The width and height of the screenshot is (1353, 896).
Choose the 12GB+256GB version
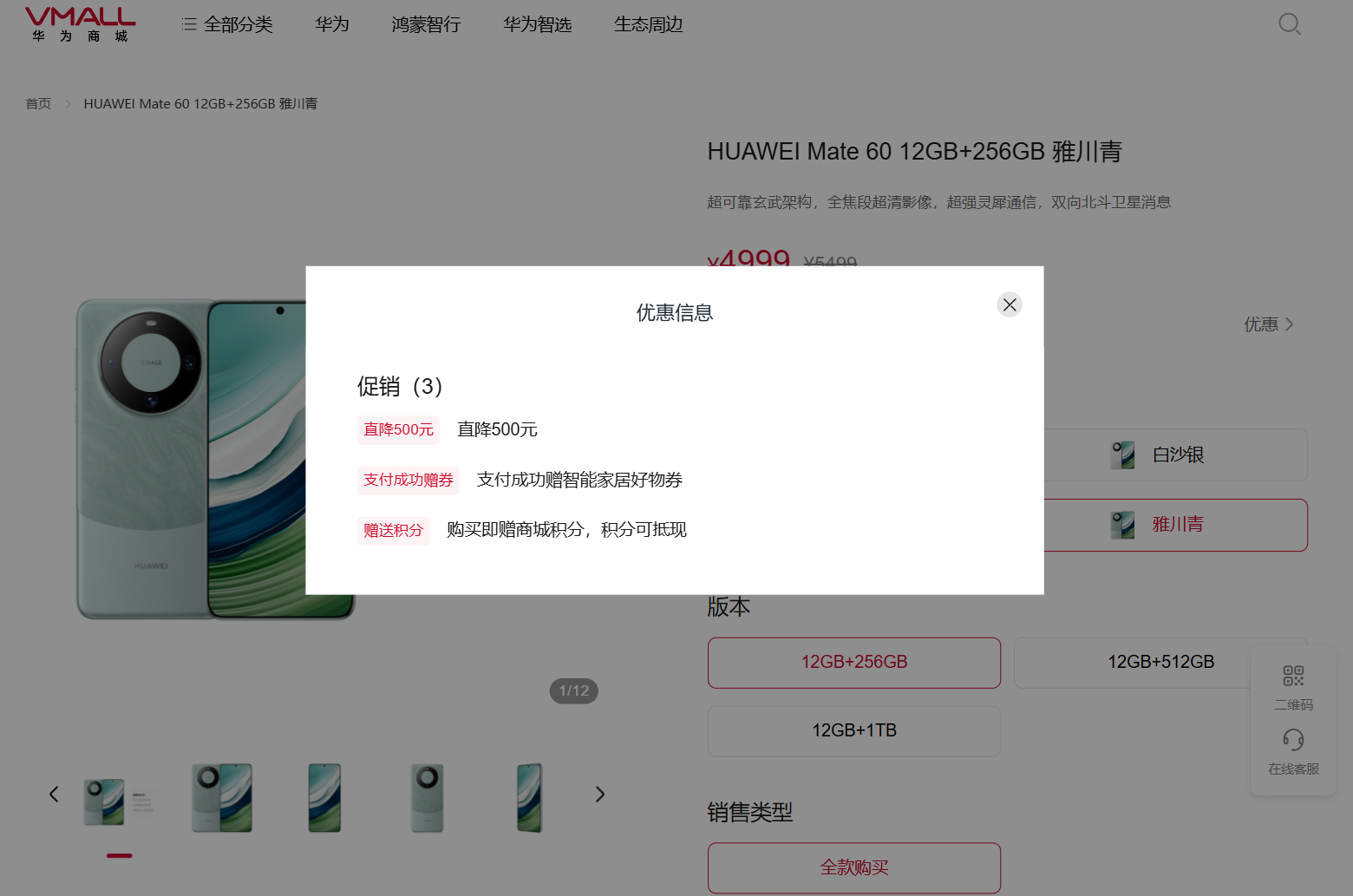tap(853, 663)
